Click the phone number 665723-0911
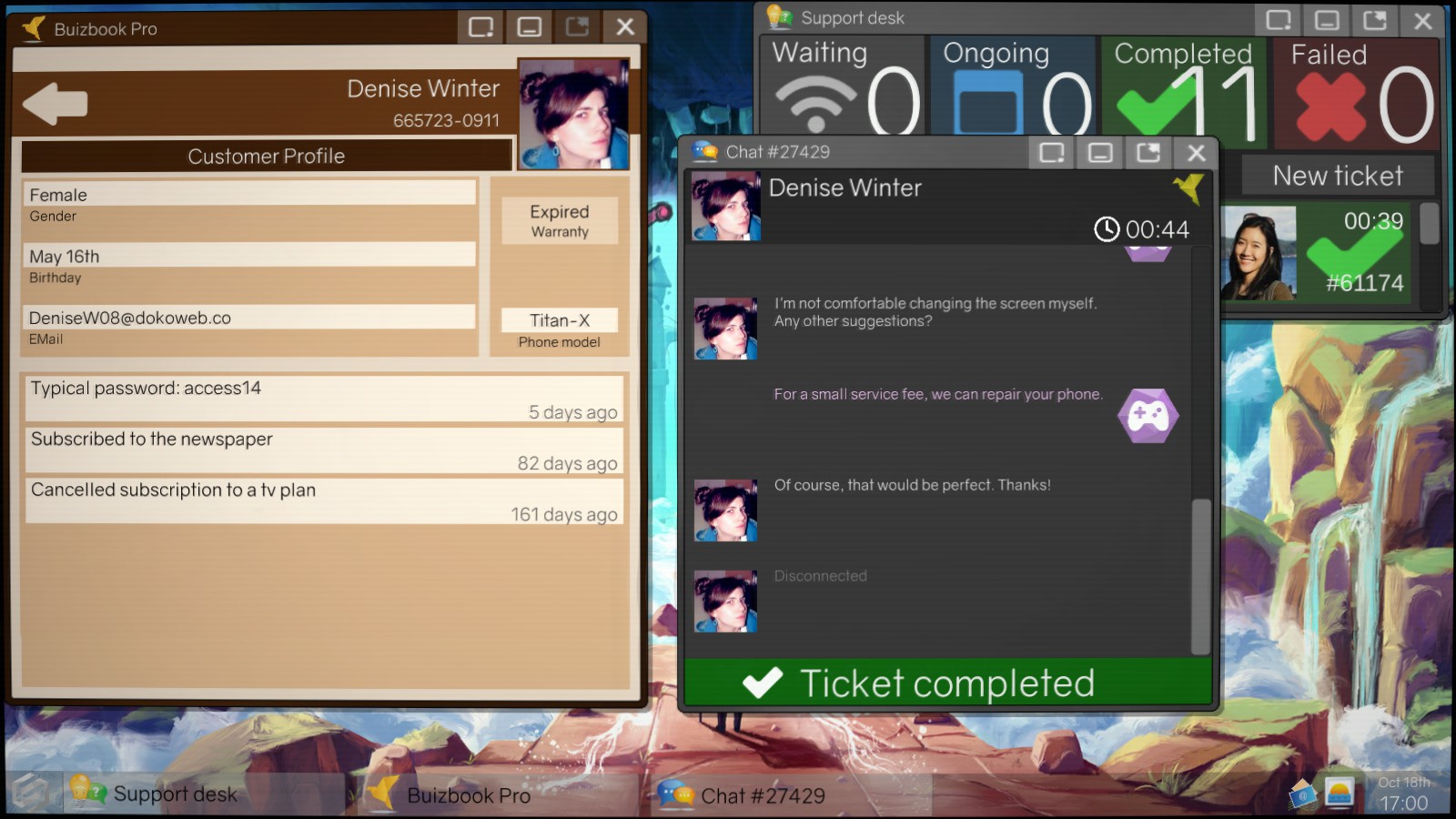Viewport: 1456px width, 819px height. tap(446, 120)
